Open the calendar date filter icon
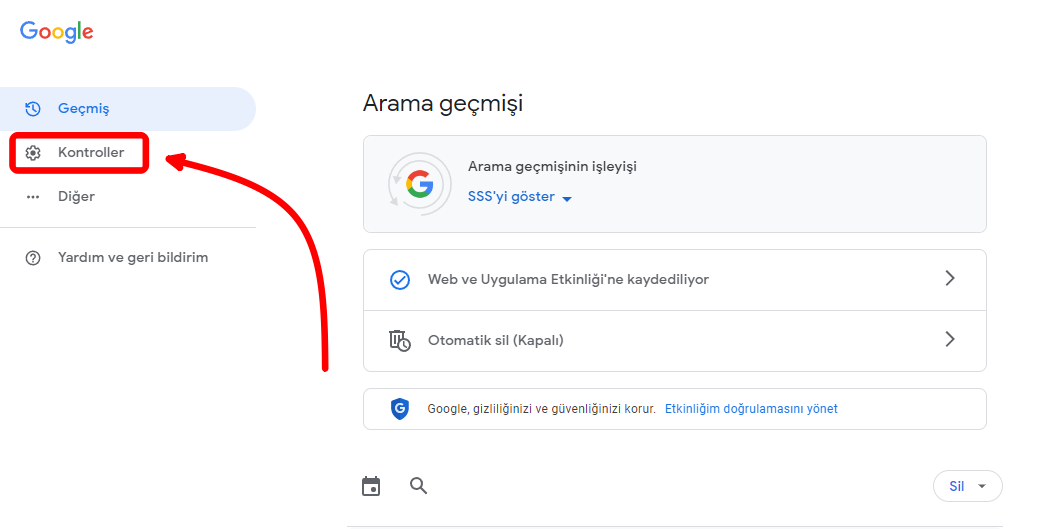The height and width of the screenshot is (529, 1052). pyautogui.click(x=371, y=486)
